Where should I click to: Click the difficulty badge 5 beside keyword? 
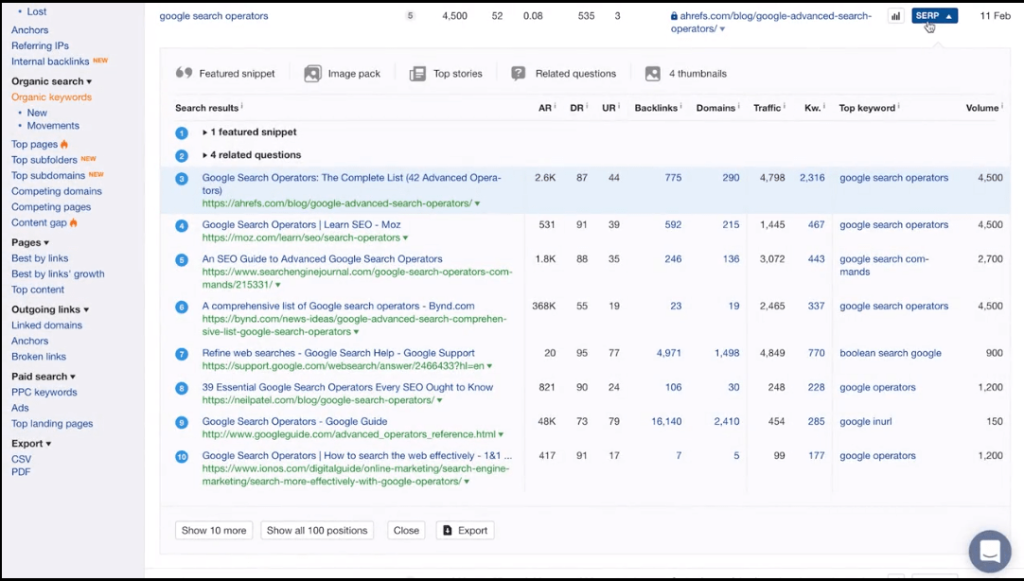[410, 16]
